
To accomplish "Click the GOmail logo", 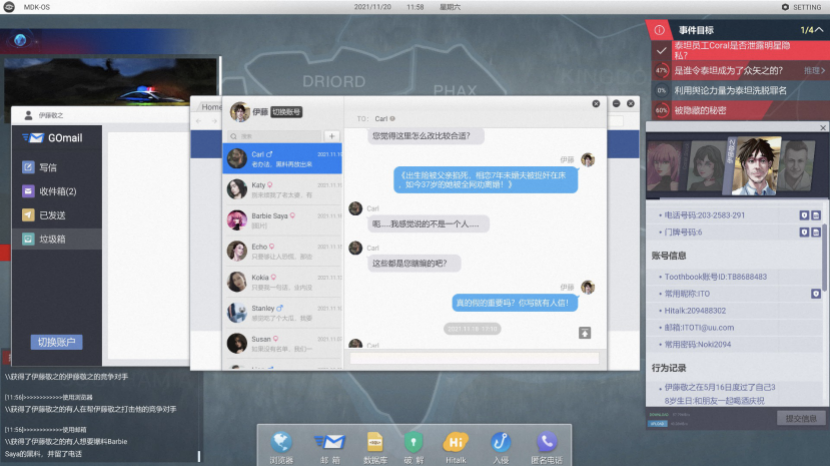I will click(x=52, y=138).
